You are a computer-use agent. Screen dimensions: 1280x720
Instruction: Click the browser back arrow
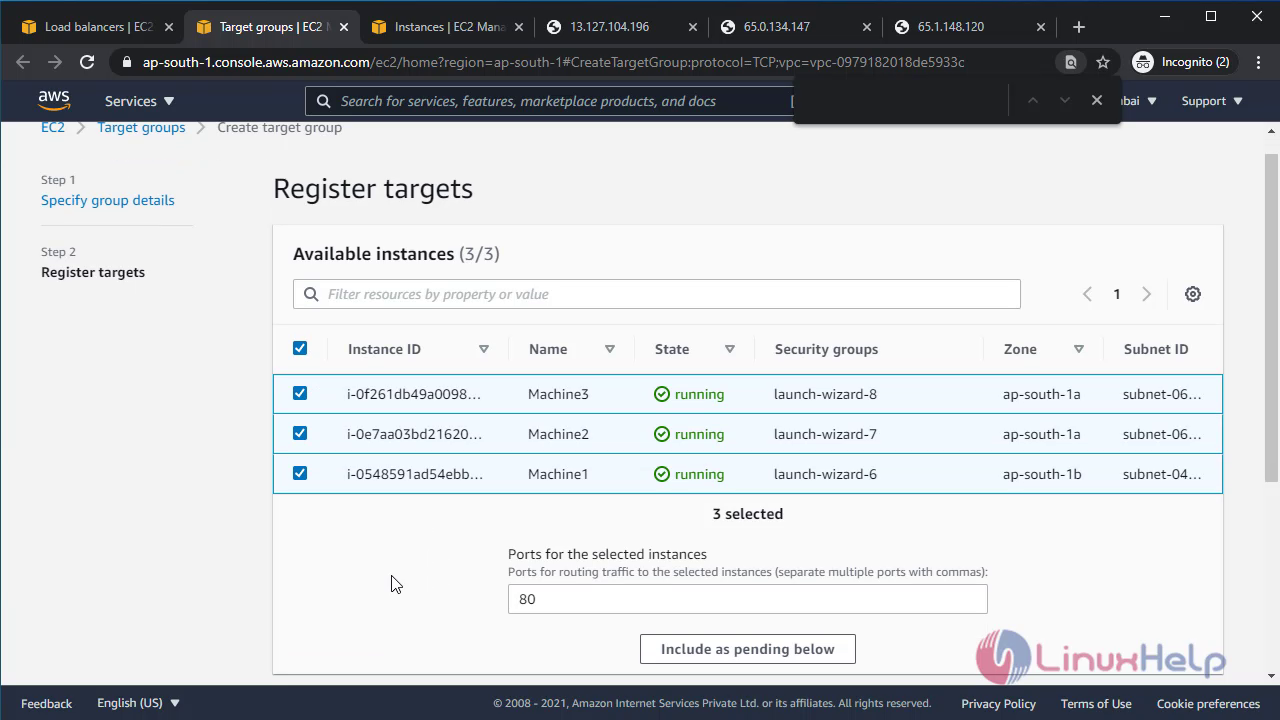[23, 62]
